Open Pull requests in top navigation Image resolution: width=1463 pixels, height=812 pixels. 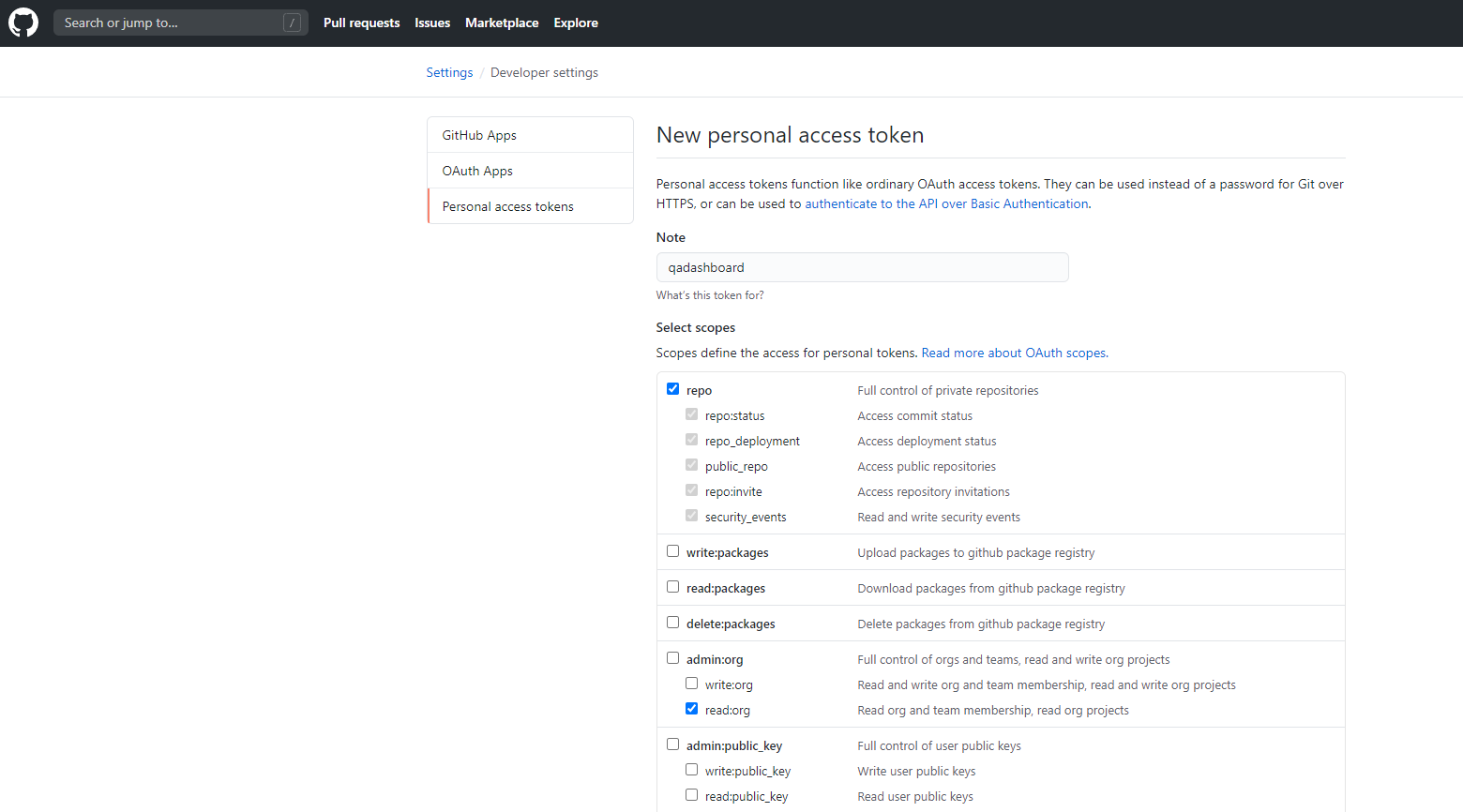click(361, 23)
